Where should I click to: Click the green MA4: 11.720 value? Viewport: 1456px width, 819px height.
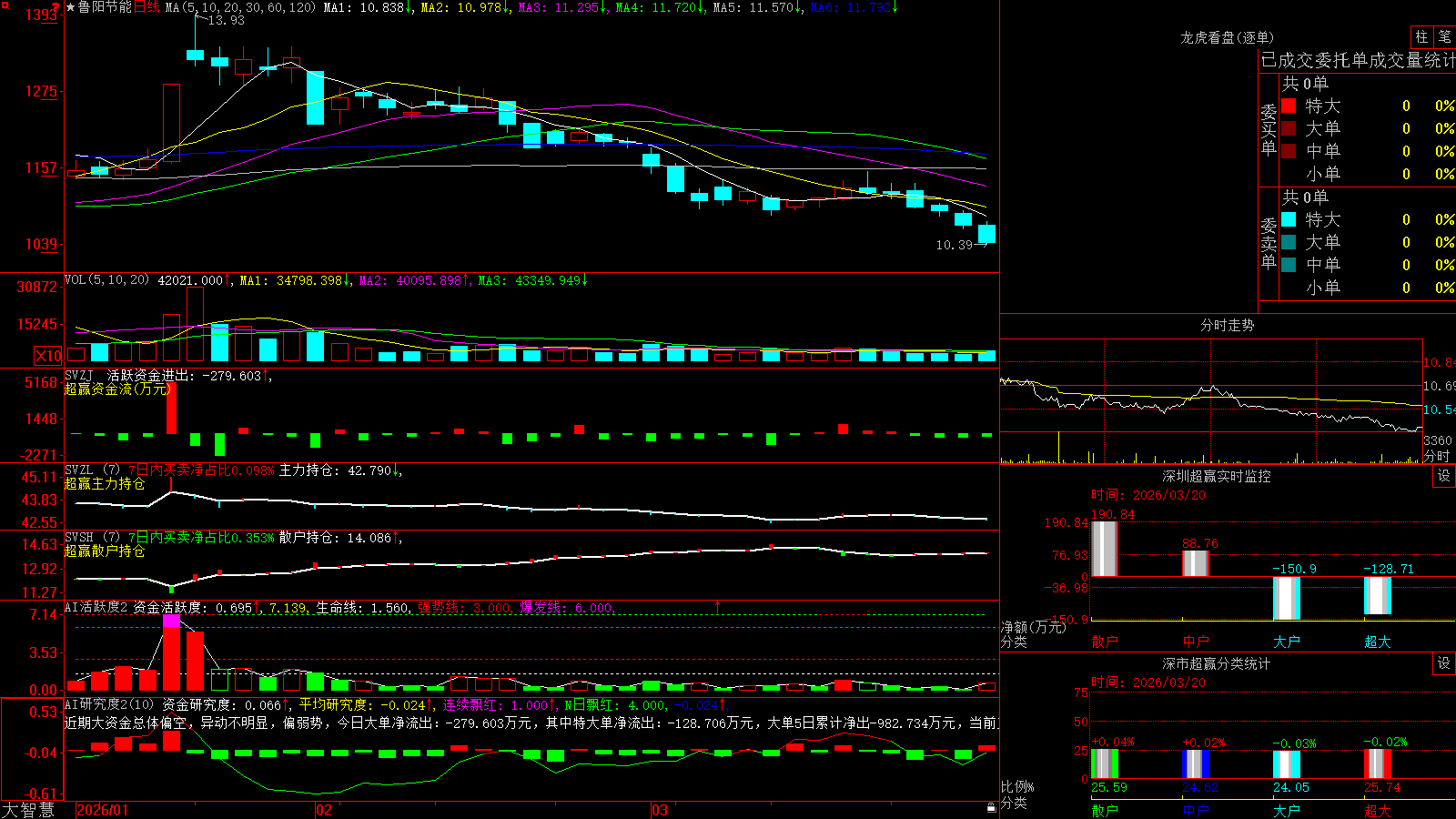660,7
